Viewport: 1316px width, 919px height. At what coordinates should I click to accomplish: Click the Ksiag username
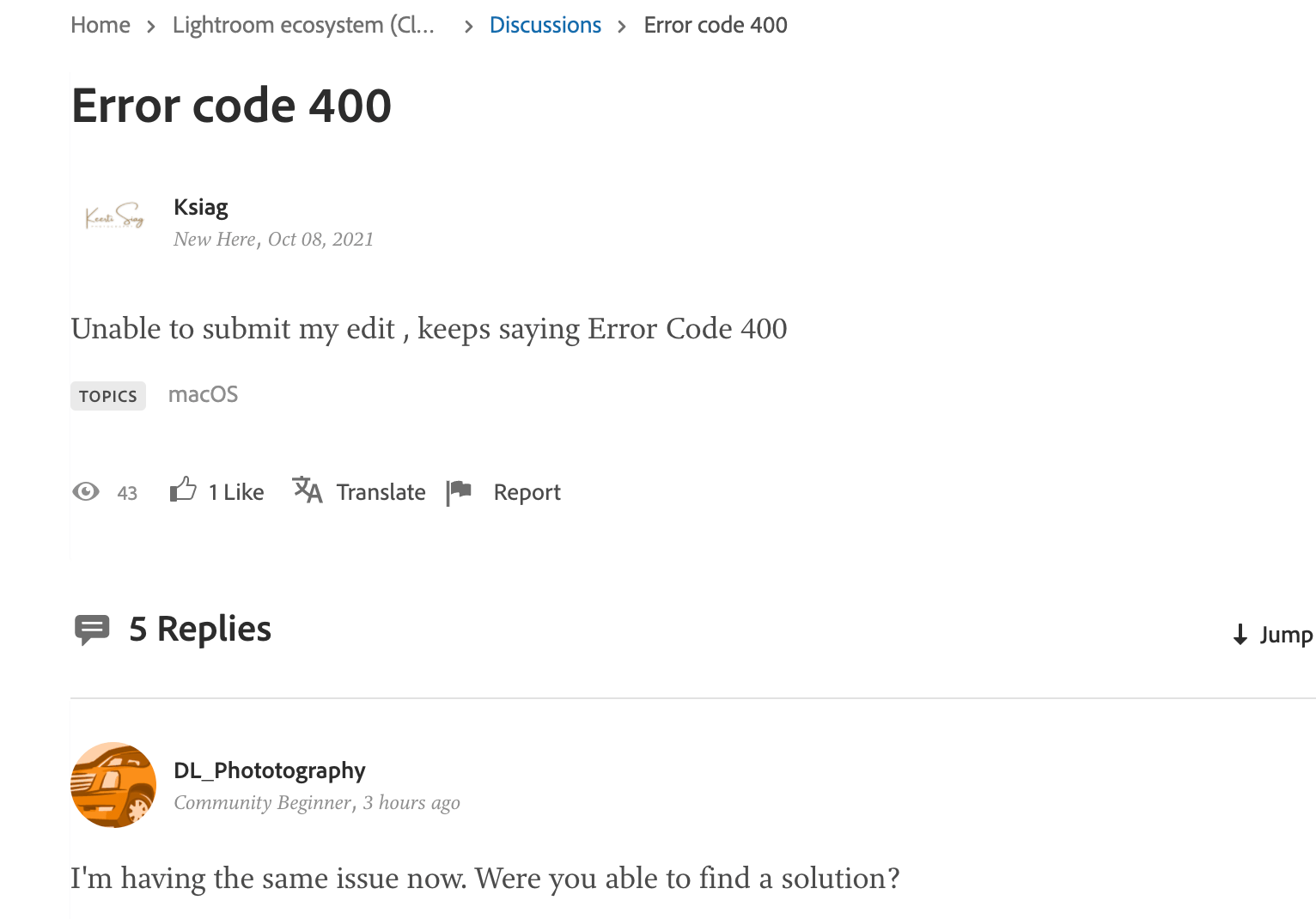pyautogui.click(x=200, y=207)
